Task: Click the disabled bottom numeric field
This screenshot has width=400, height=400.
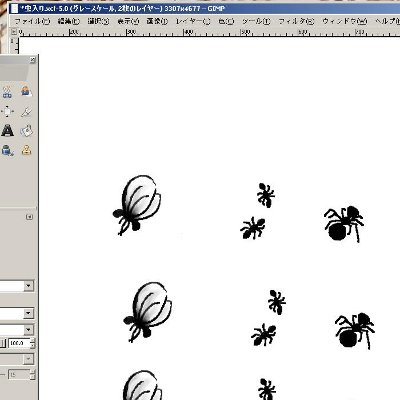Action: (19, 375)
